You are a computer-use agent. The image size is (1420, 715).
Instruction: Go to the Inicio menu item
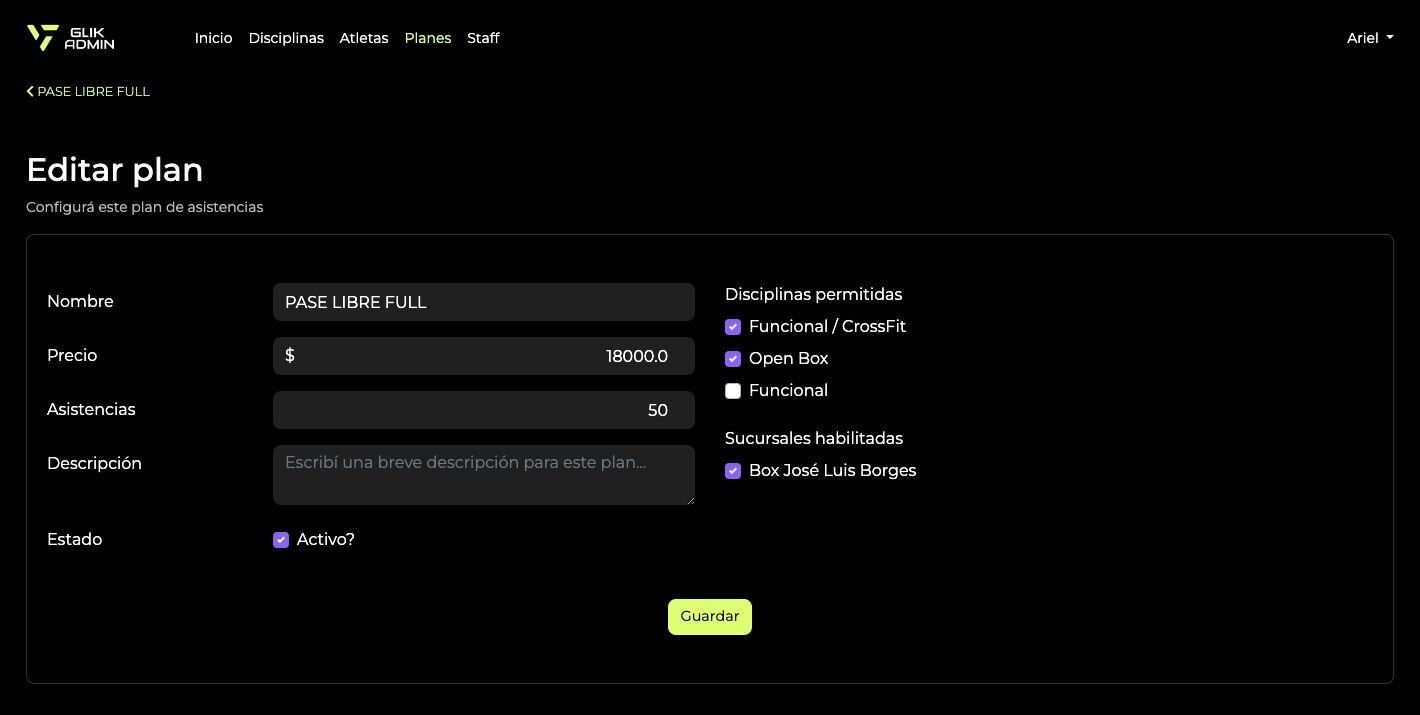point(213,38)
